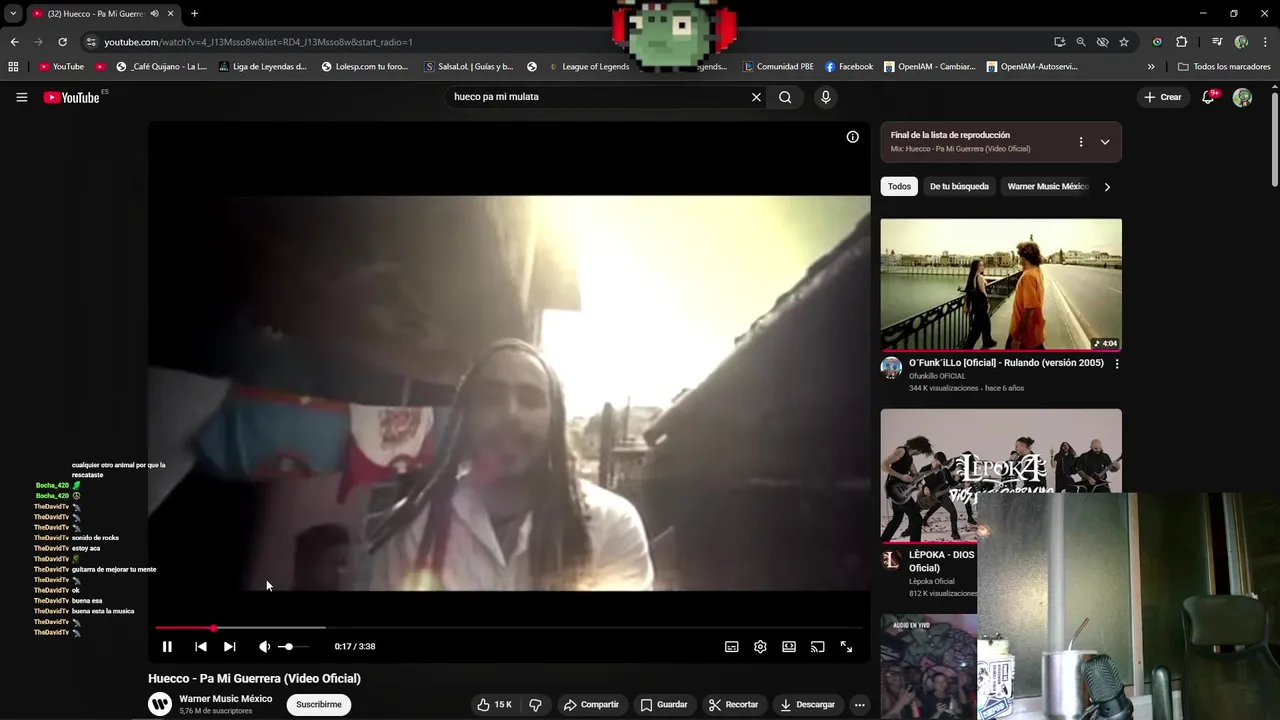
Task: Dislike the video
Action: [535, 704]
